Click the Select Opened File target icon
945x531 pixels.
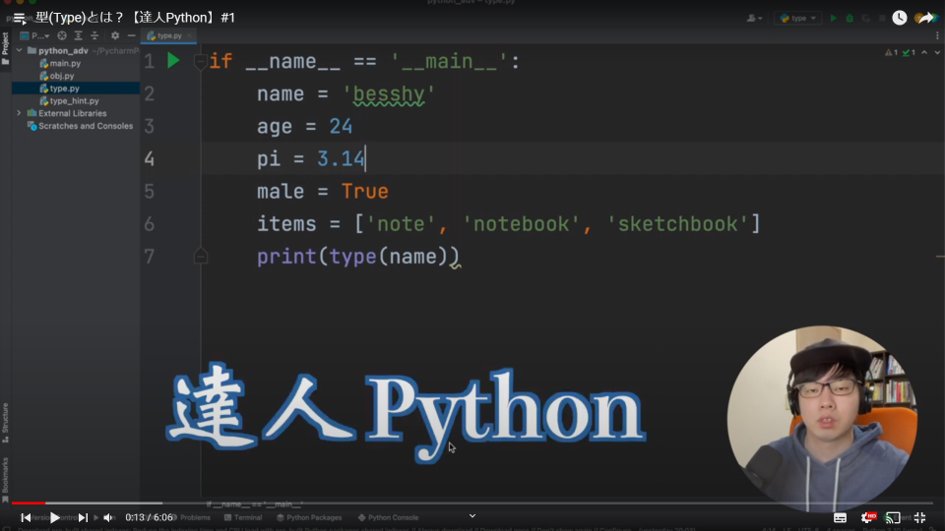[61, 36]
